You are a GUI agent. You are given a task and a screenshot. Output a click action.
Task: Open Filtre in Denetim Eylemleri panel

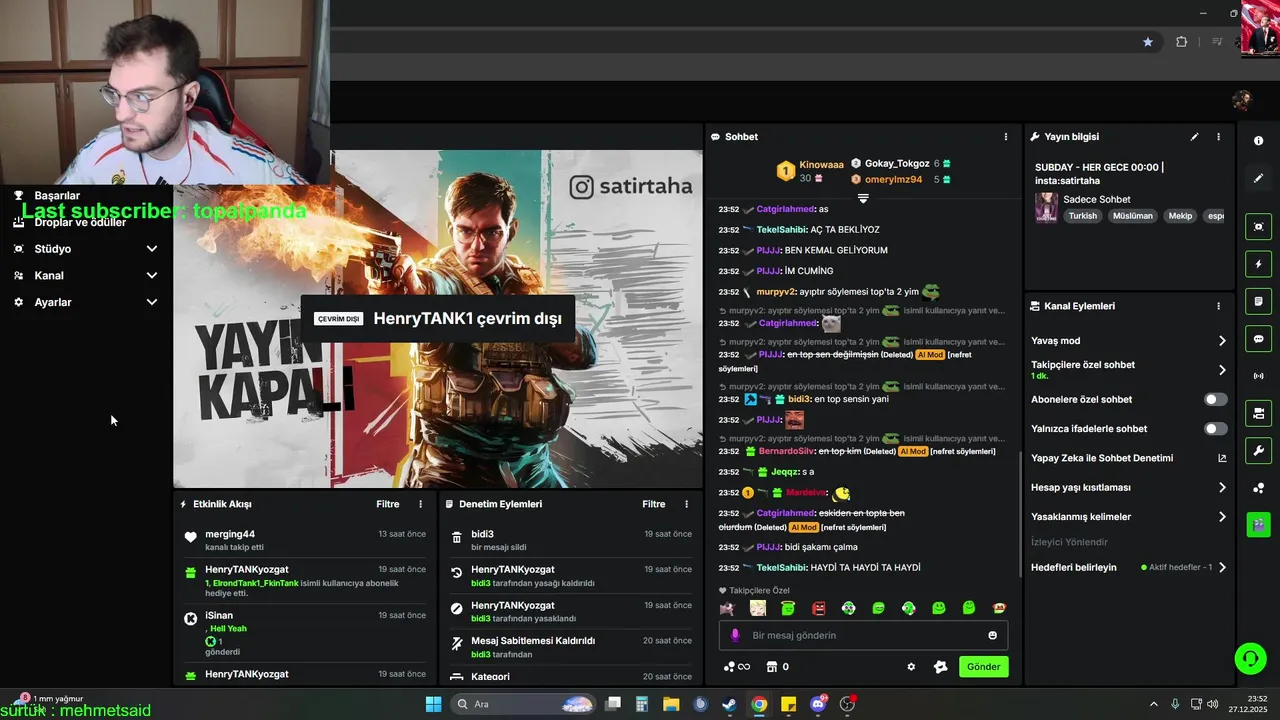pos(654,504)
